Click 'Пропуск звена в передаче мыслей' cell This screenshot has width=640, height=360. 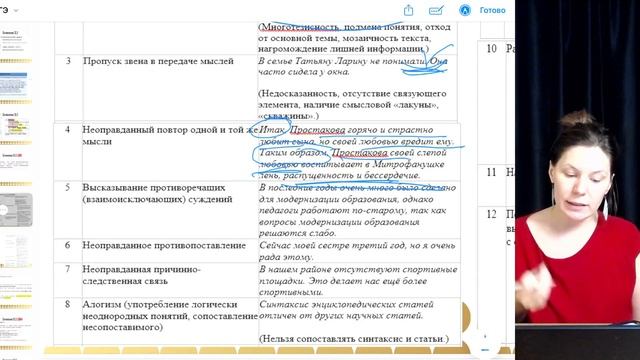pyautogui.click(x=158, y=61)
